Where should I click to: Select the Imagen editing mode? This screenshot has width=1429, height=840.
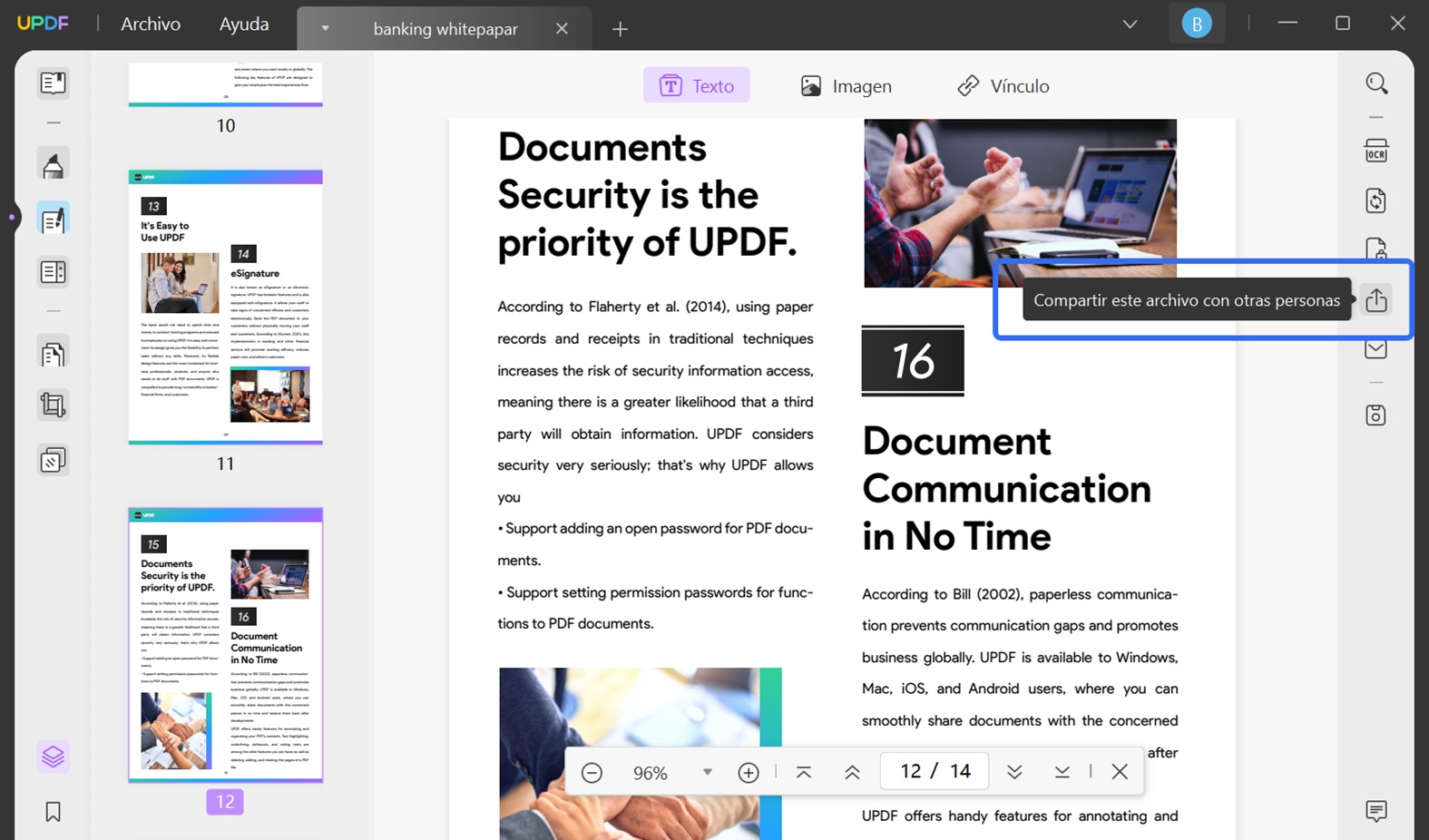pyautogui.click(x=847, y=85)
